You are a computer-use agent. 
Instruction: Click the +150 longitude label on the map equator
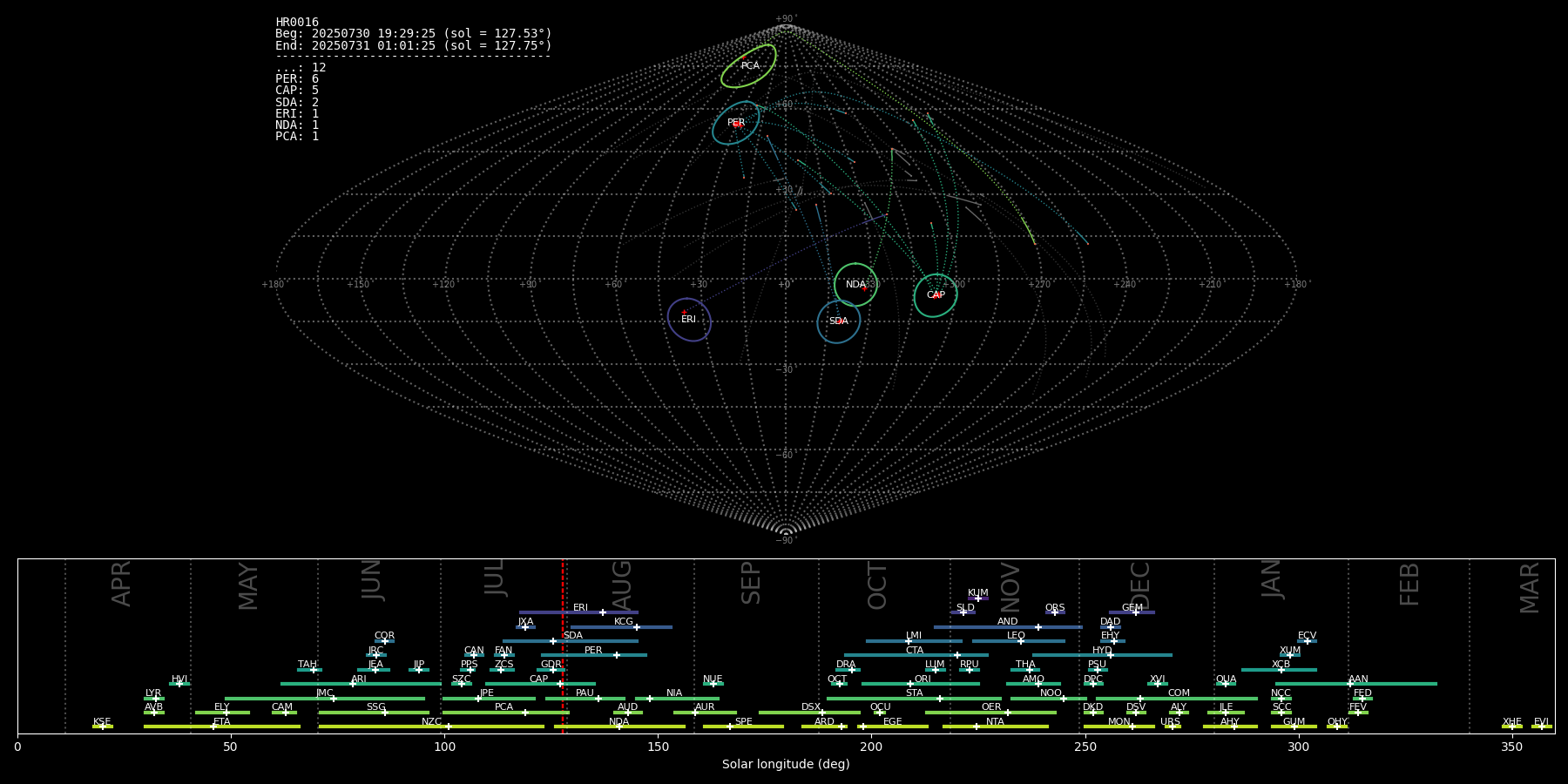pos(358,285)
